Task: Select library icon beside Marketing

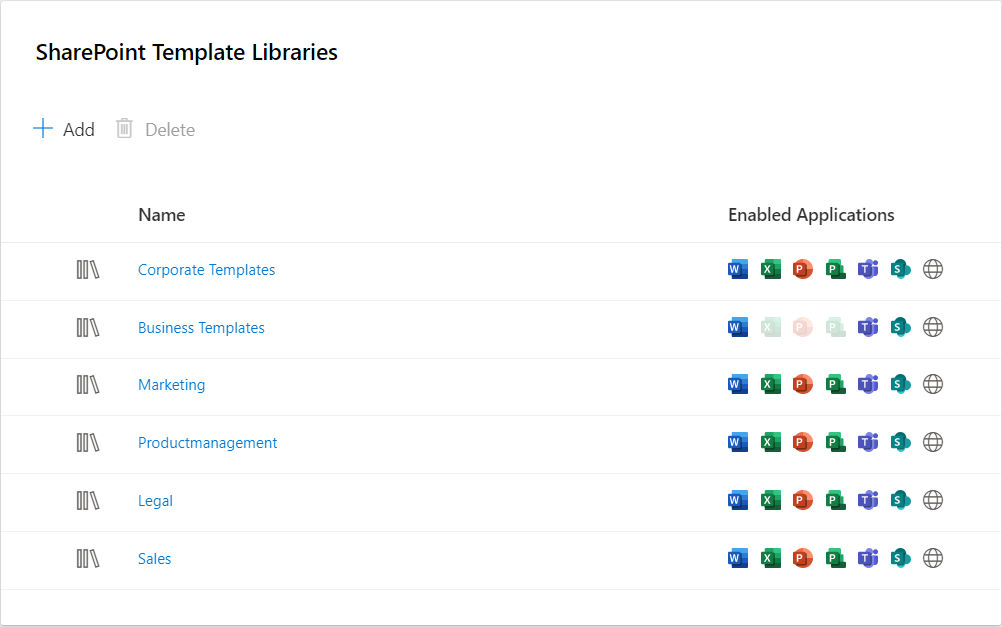Action: click(88, 385)
